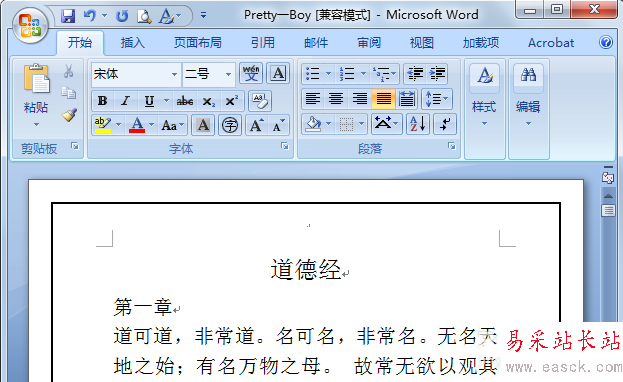The width and height of the screenshot is (623, 382).
Task: Open Word help
Action: (x=606, y=42)
